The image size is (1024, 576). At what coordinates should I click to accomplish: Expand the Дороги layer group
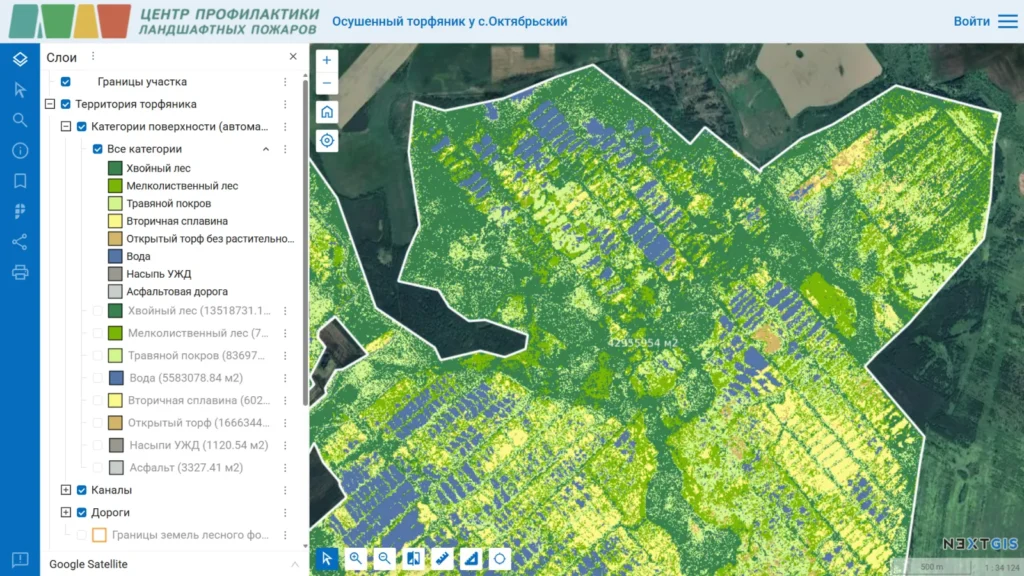(66, 512)
